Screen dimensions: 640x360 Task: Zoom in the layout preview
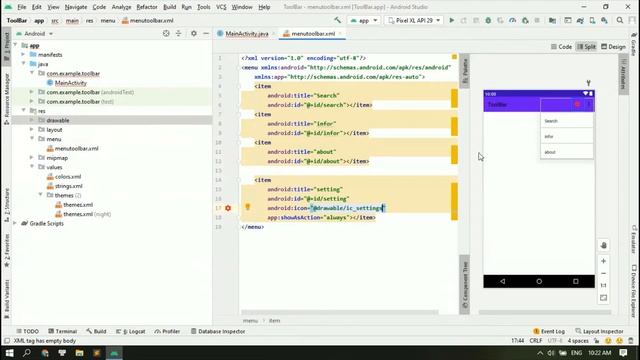click(x=604, y=261)
